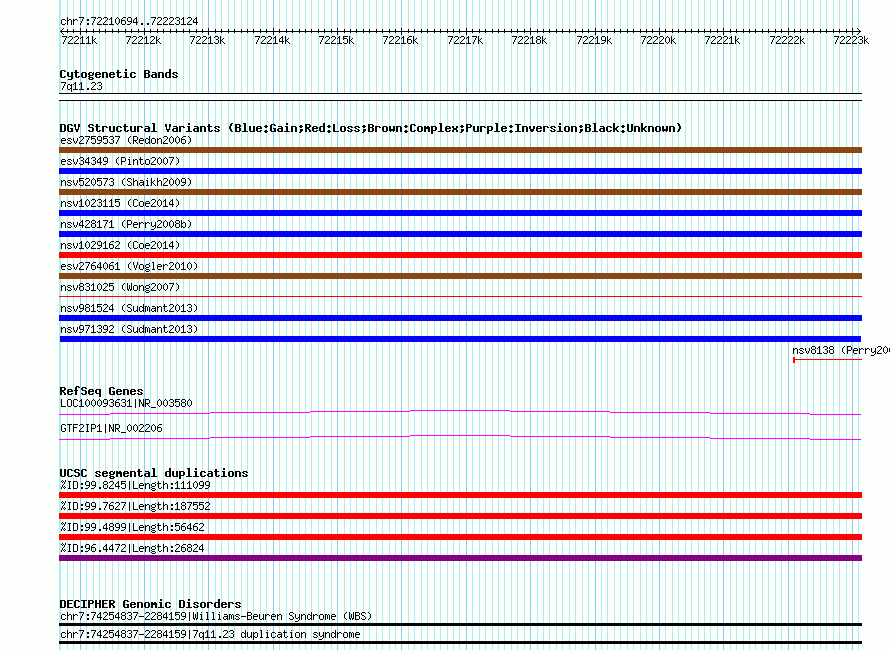Select the thin red line under nsv831025
Viewport: 890px width, 650px height.
[460, 296]
